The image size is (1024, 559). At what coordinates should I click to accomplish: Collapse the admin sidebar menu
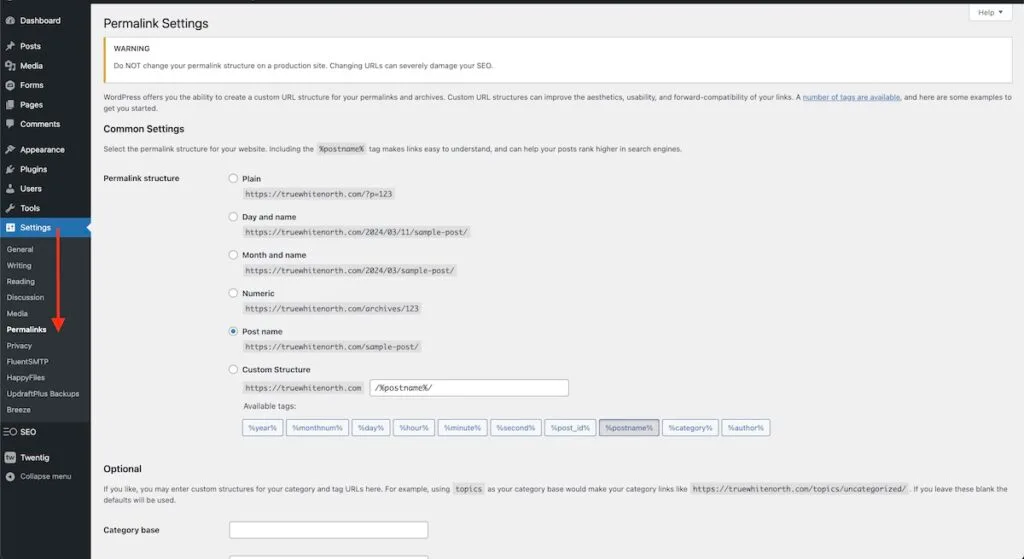click(40, 476)
